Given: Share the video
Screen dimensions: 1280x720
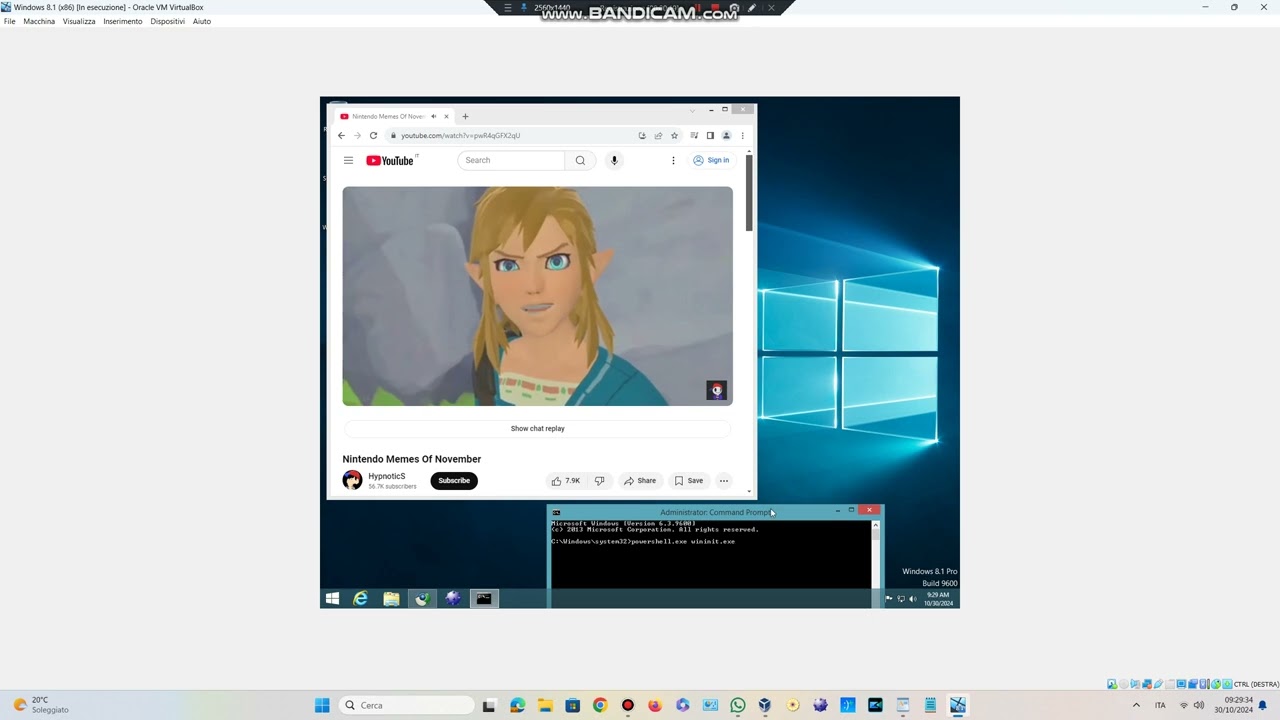Looking at the screenshot, I should tap(640, 480).
